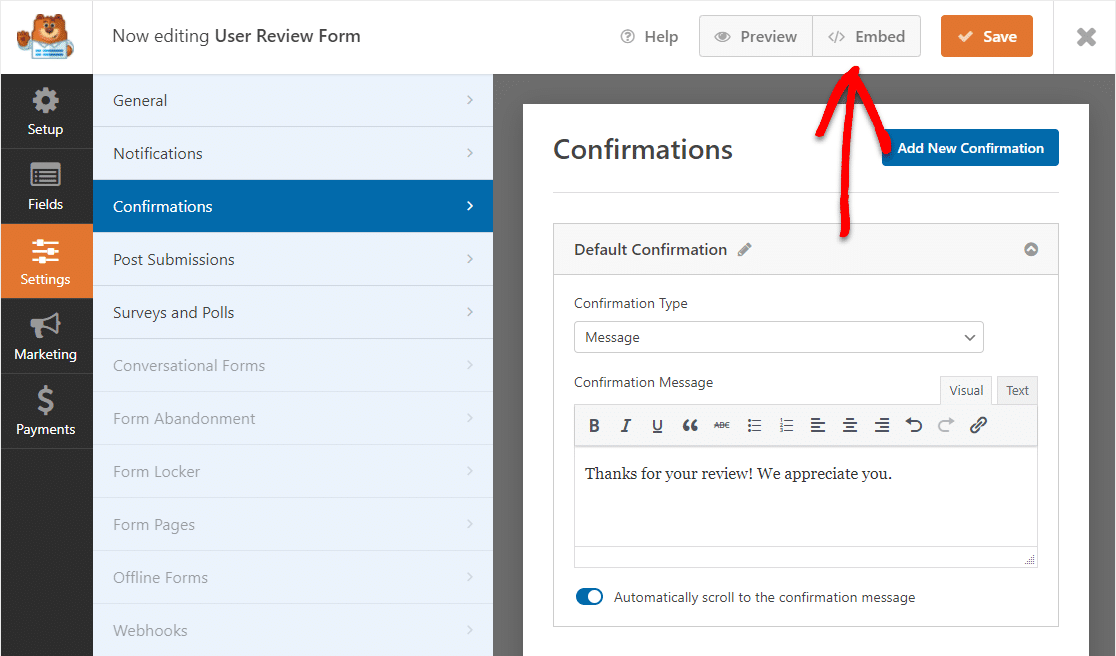
Task: Align text center
Action: coord(850,425)
